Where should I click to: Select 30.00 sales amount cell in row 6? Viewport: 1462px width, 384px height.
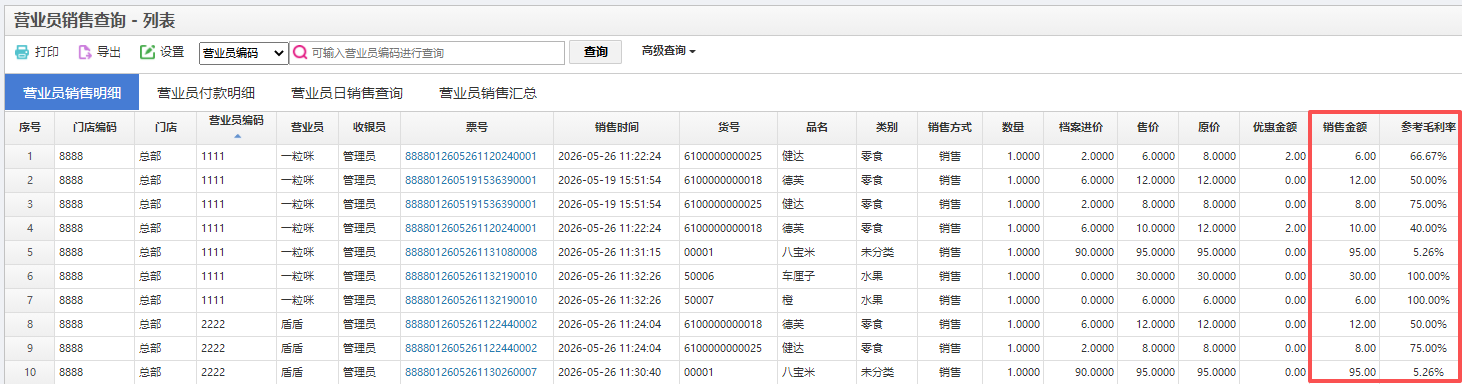(x=1345, y=277)
